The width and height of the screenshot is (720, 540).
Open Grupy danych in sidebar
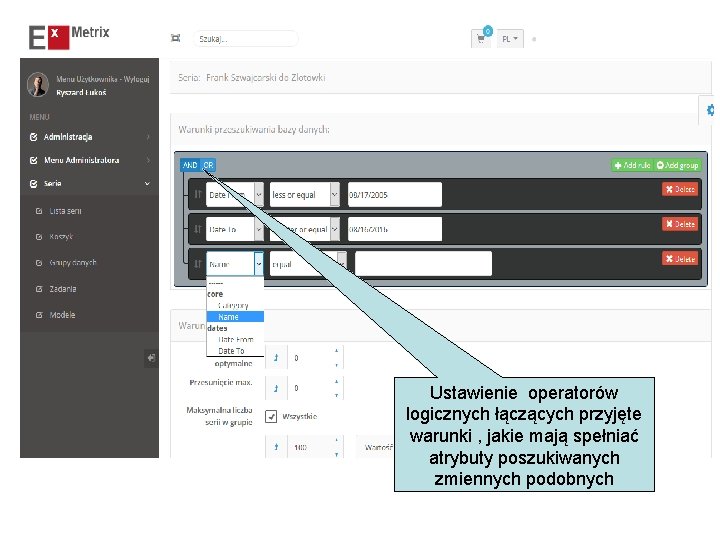(x=73, y=263)
